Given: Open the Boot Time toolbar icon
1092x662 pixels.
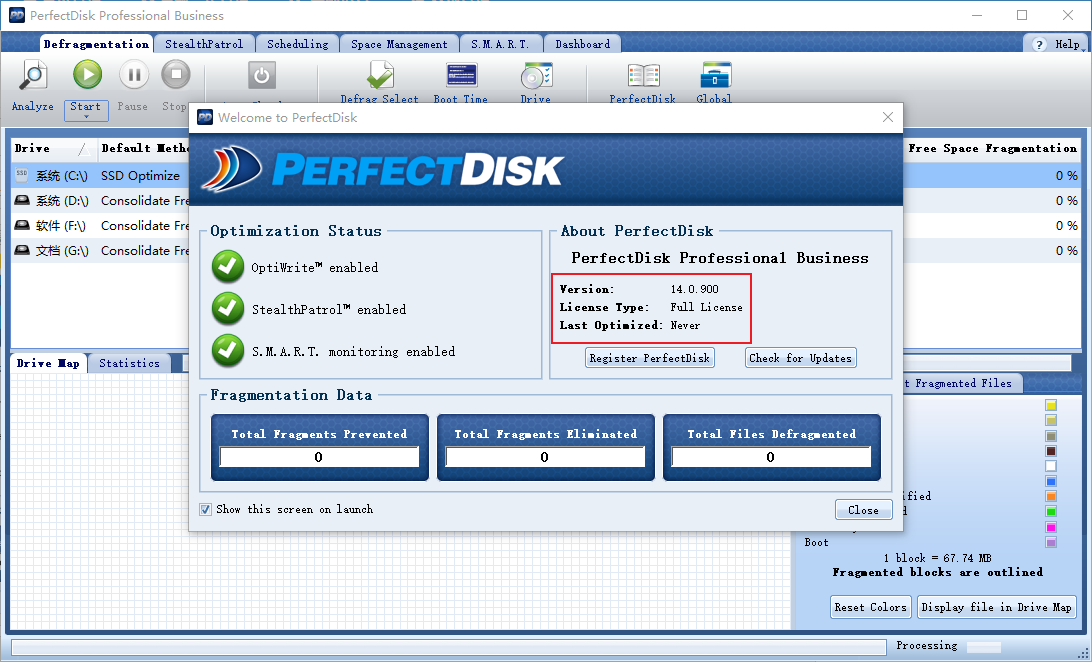Looking at the screenshot, I should [461, 75].
